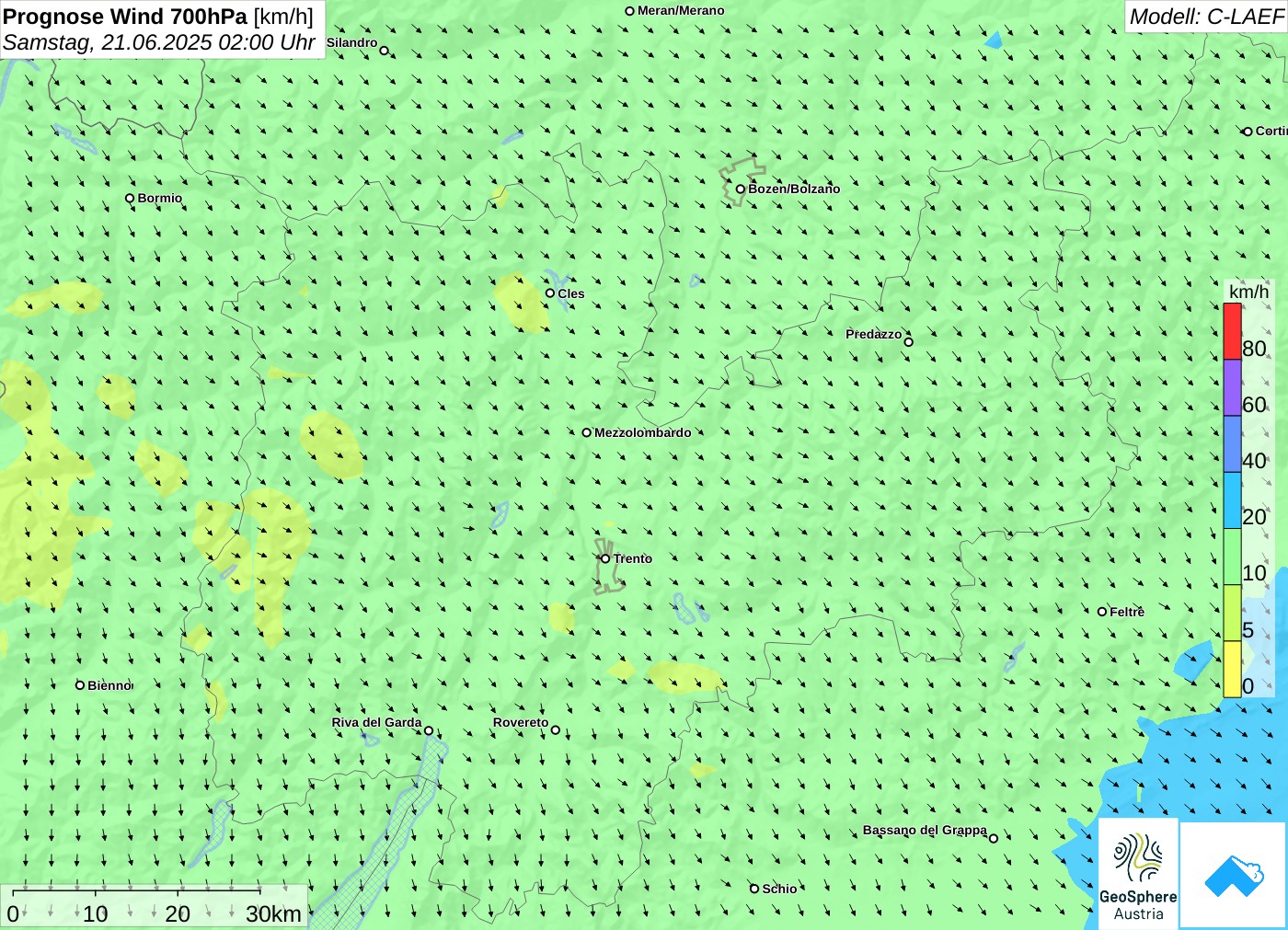The image size is (1288, 930).
Task: Click the Cortina city marker
Action: coord(1248,132)
